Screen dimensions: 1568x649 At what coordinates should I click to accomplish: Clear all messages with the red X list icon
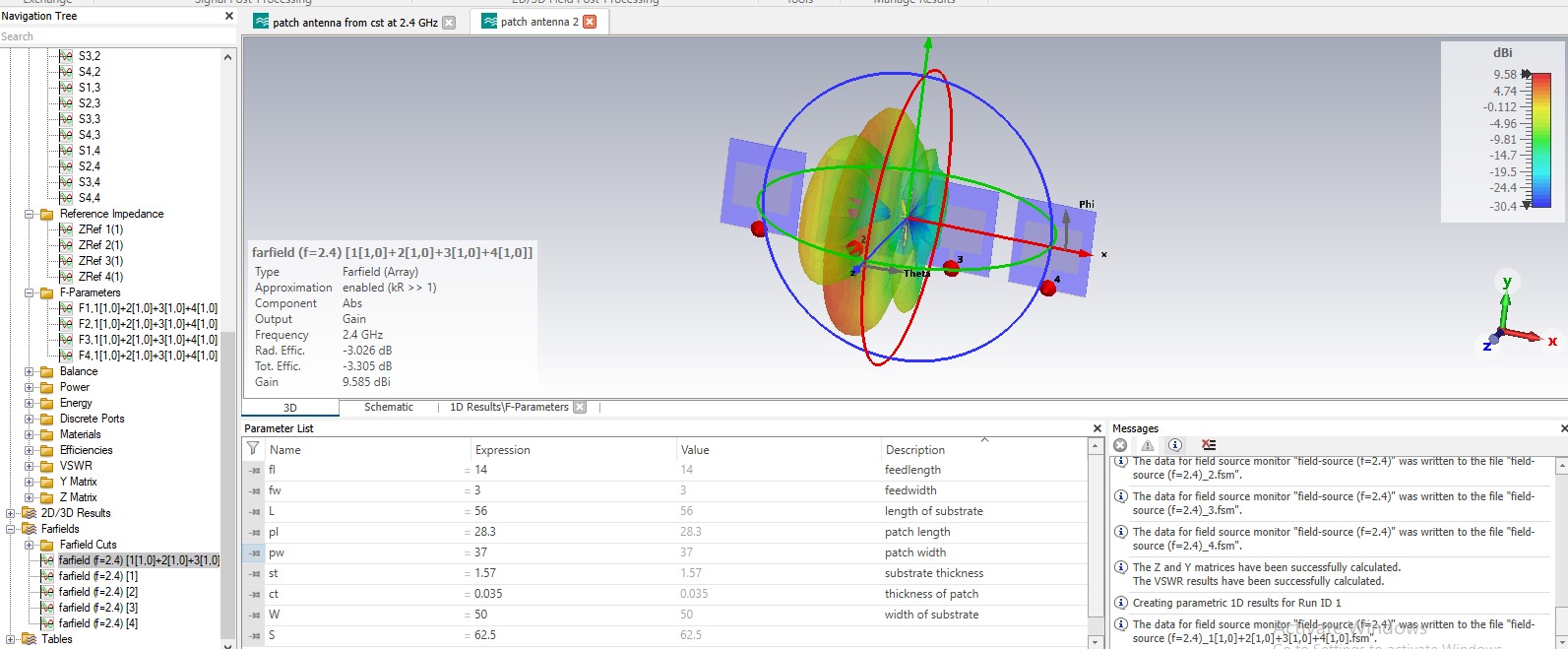[1209, 445]
